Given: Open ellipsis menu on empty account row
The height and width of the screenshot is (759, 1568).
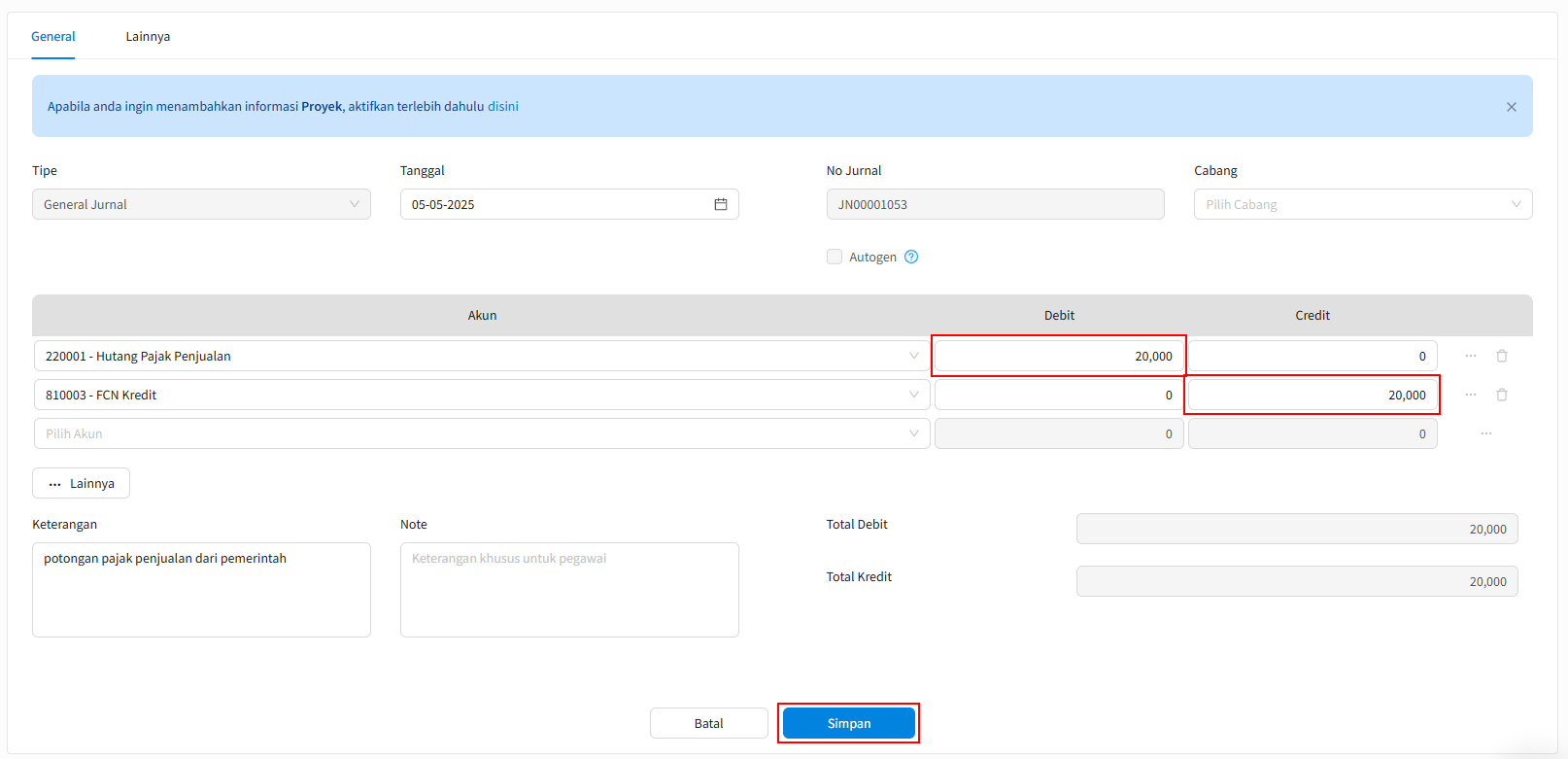Looking at the screenshot, I should click(x=1486, y=433).
